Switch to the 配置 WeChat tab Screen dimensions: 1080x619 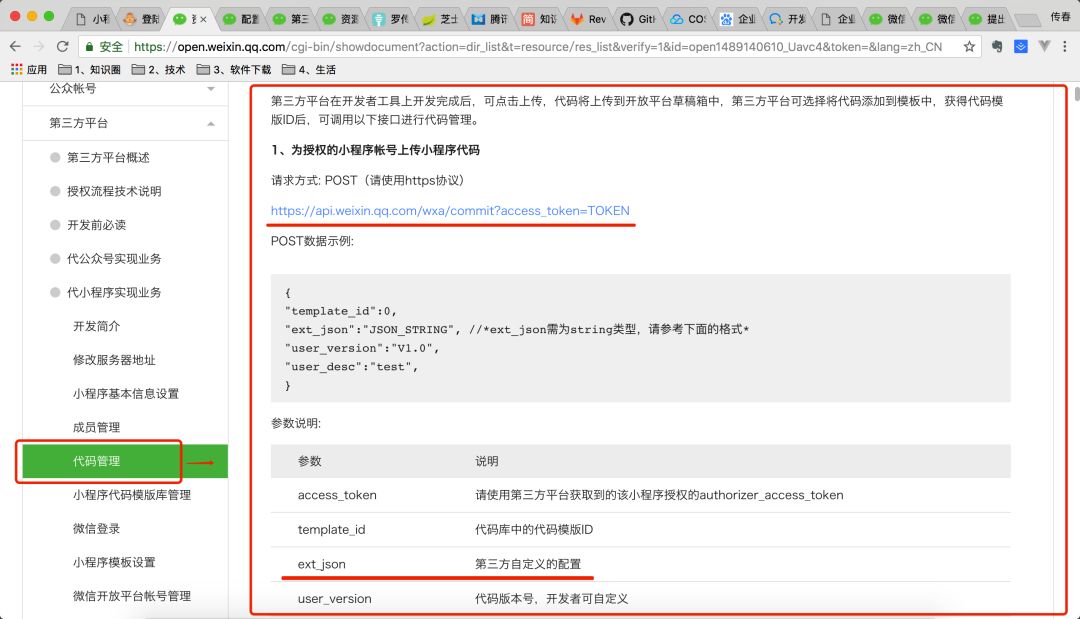pos(240,19)
